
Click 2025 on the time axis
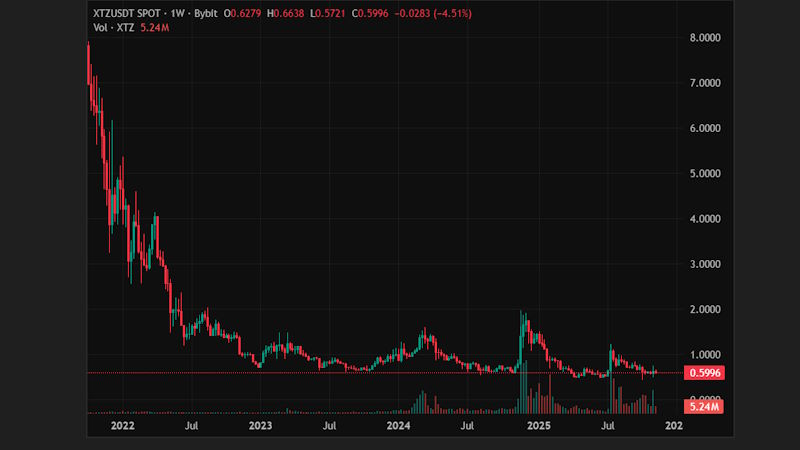[x=538, y=426]
